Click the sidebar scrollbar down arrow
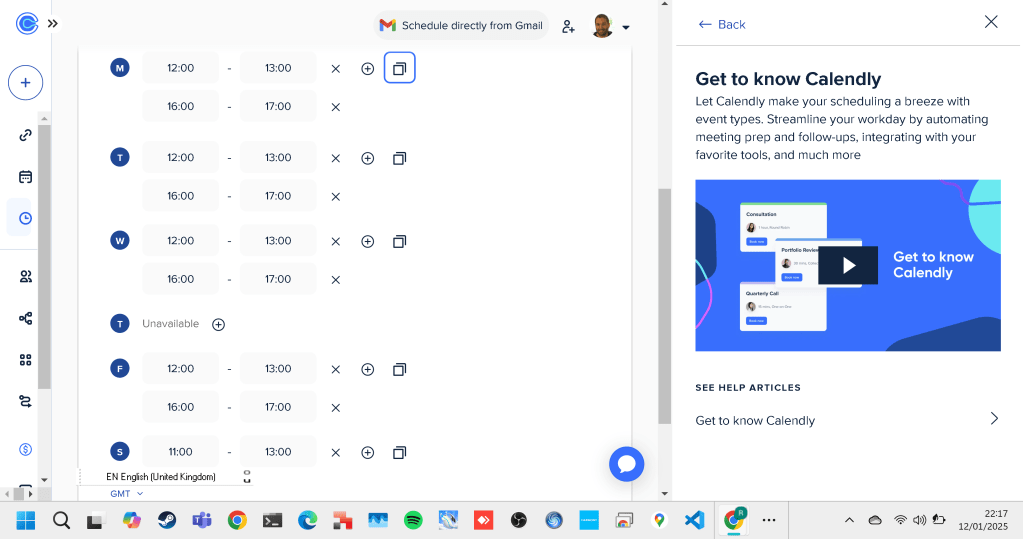Screen dimensions: 1023x539 point(44,480)
